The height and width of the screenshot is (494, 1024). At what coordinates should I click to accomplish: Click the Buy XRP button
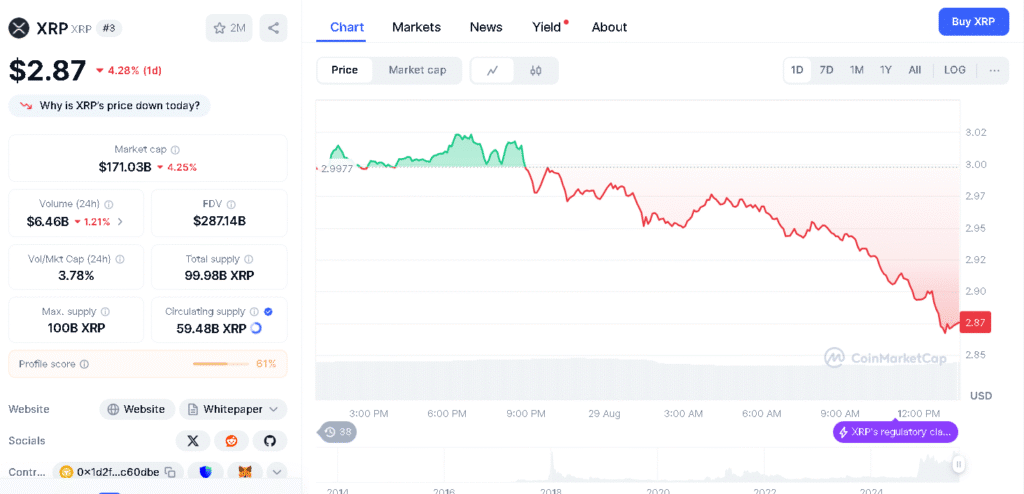coord(973,22)
